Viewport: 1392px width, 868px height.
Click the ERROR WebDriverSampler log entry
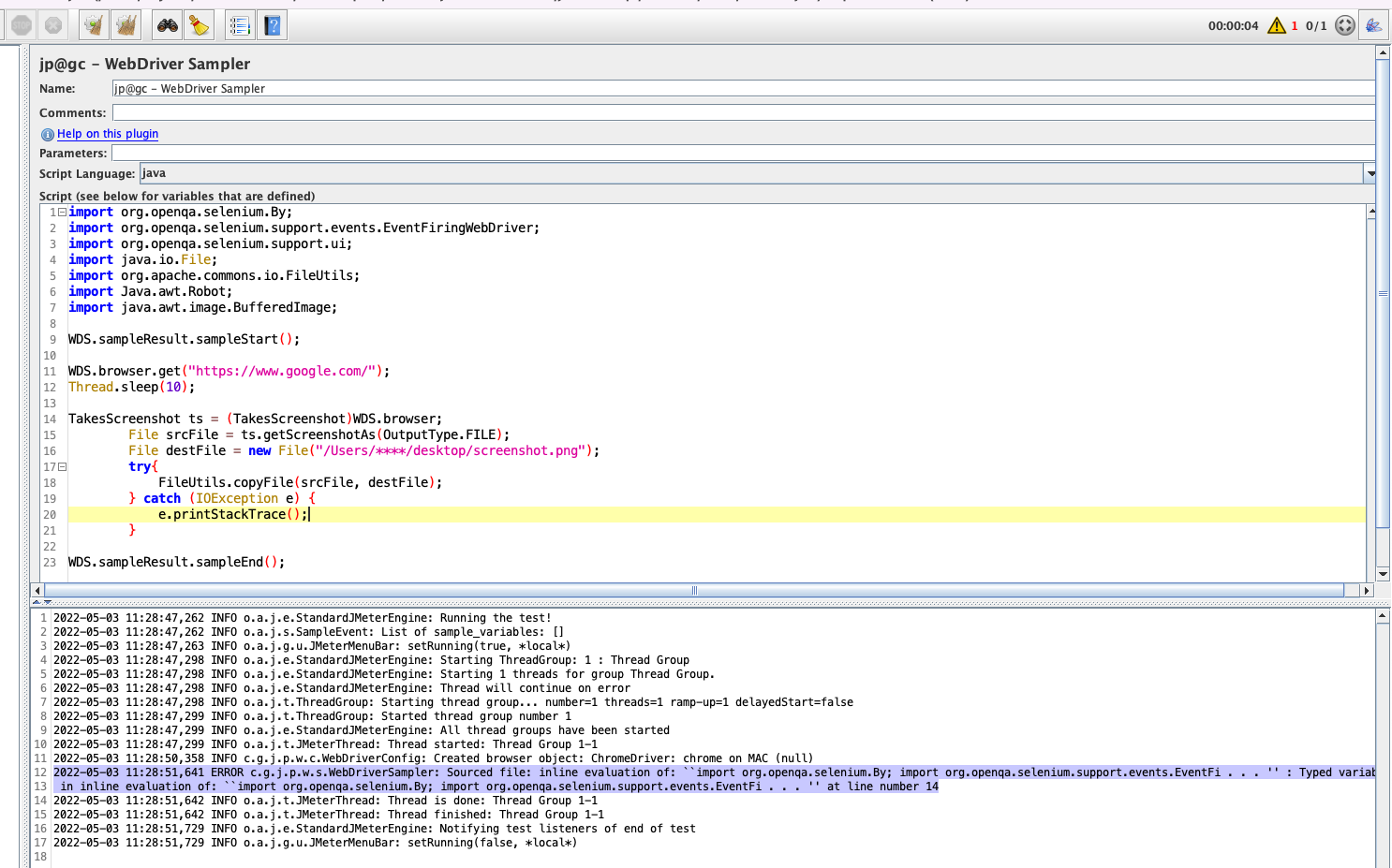[714, 772]
